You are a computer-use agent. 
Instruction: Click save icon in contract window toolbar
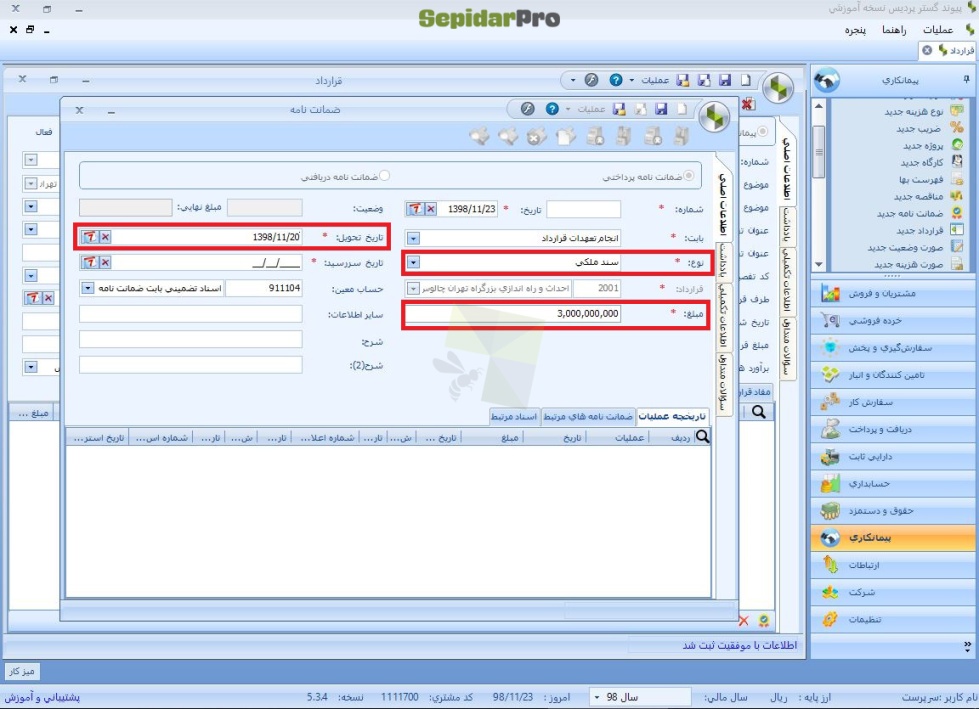pyautogui.click(x=725, y=80)
